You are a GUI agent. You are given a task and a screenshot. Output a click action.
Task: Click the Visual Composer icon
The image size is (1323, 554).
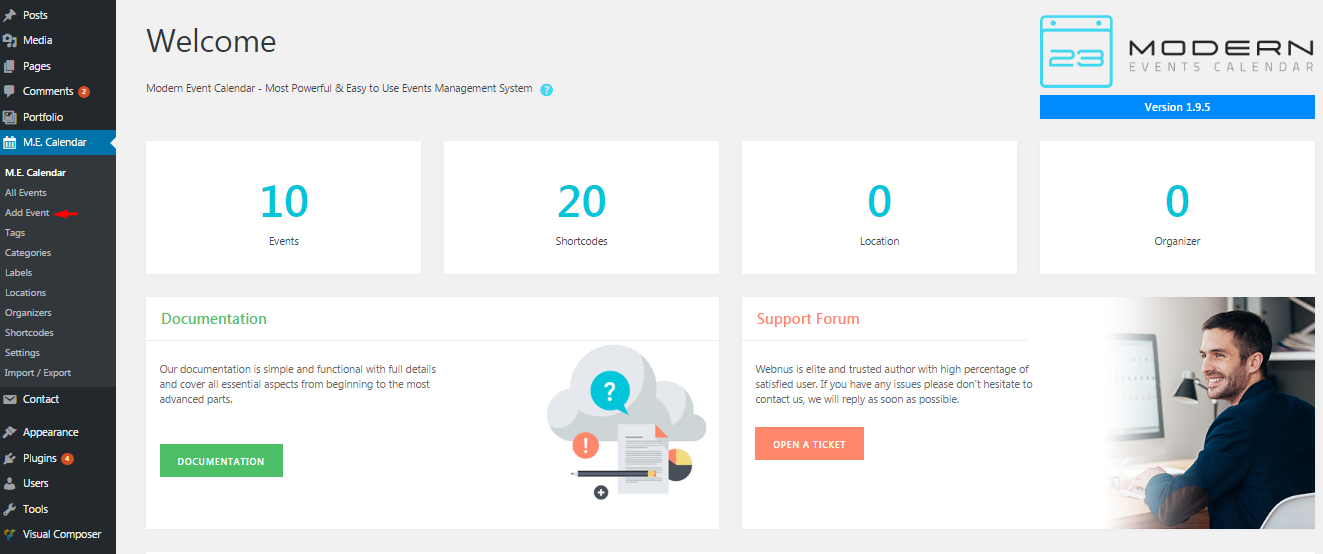(10, 534)
